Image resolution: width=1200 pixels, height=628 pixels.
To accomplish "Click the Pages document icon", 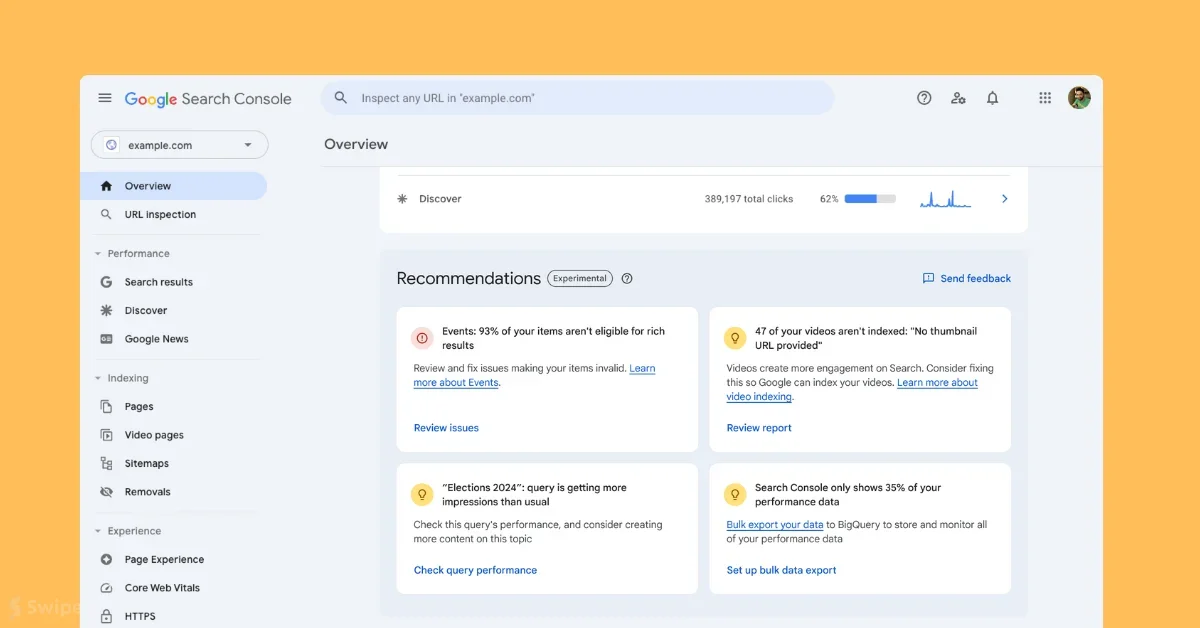I will [106, 406].
